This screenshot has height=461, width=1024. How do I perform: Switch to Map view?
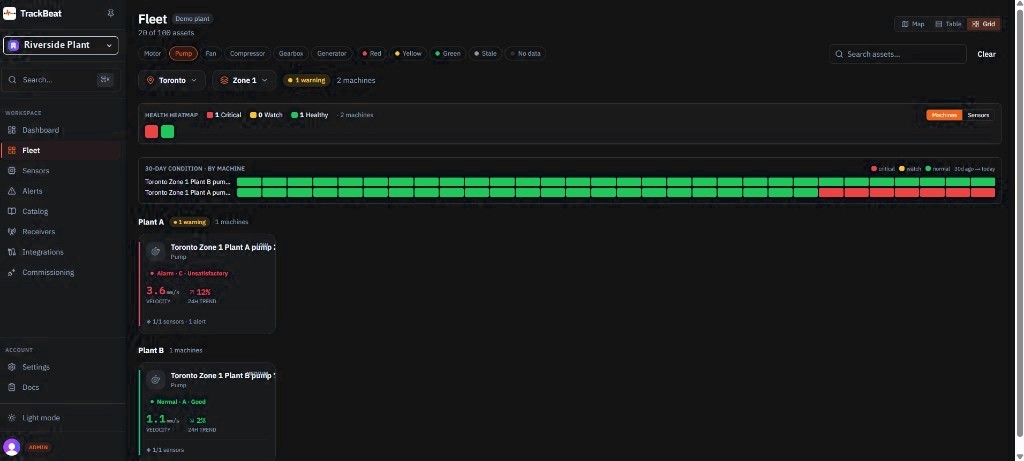click(913, 24)
